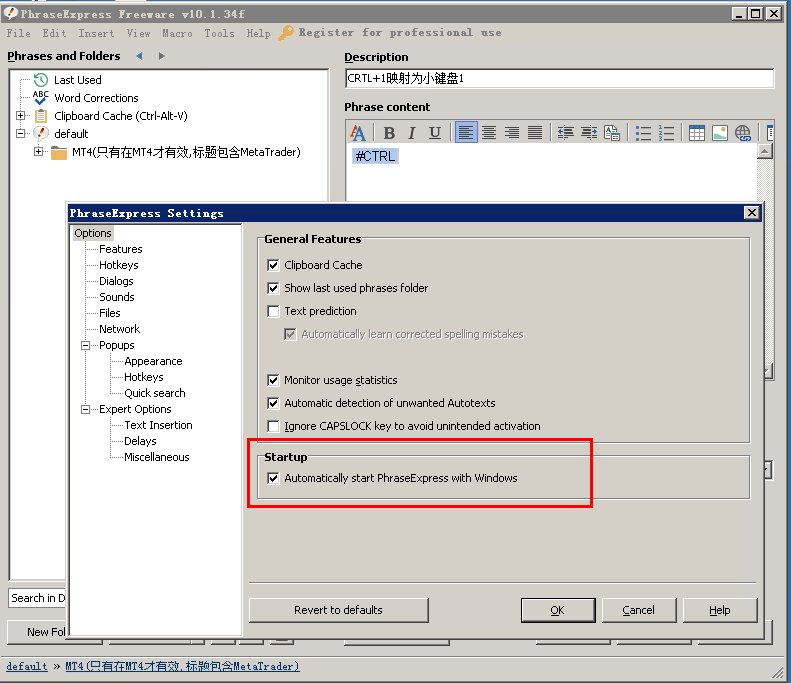The height and width of the screenshot is (683, 791).
Task: Click the Last Used clock icon
Action: (x=41, y=80)
